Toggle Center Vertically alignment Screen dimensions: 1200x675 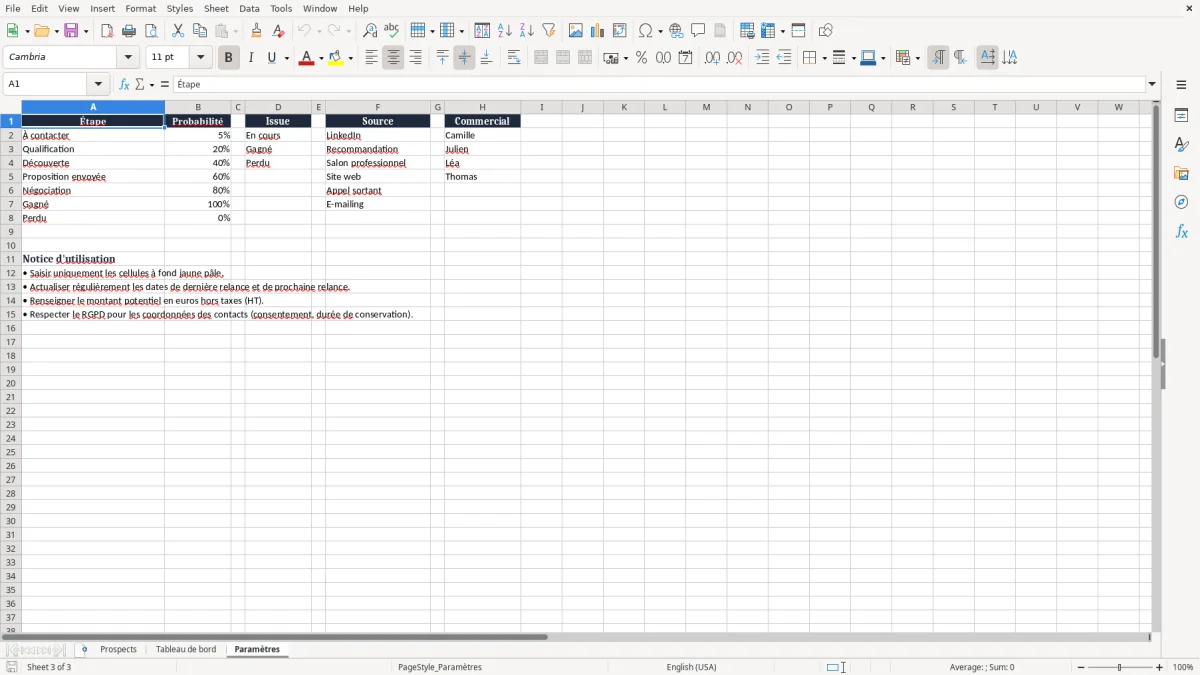pyautogui.click(x=464, y=58)
